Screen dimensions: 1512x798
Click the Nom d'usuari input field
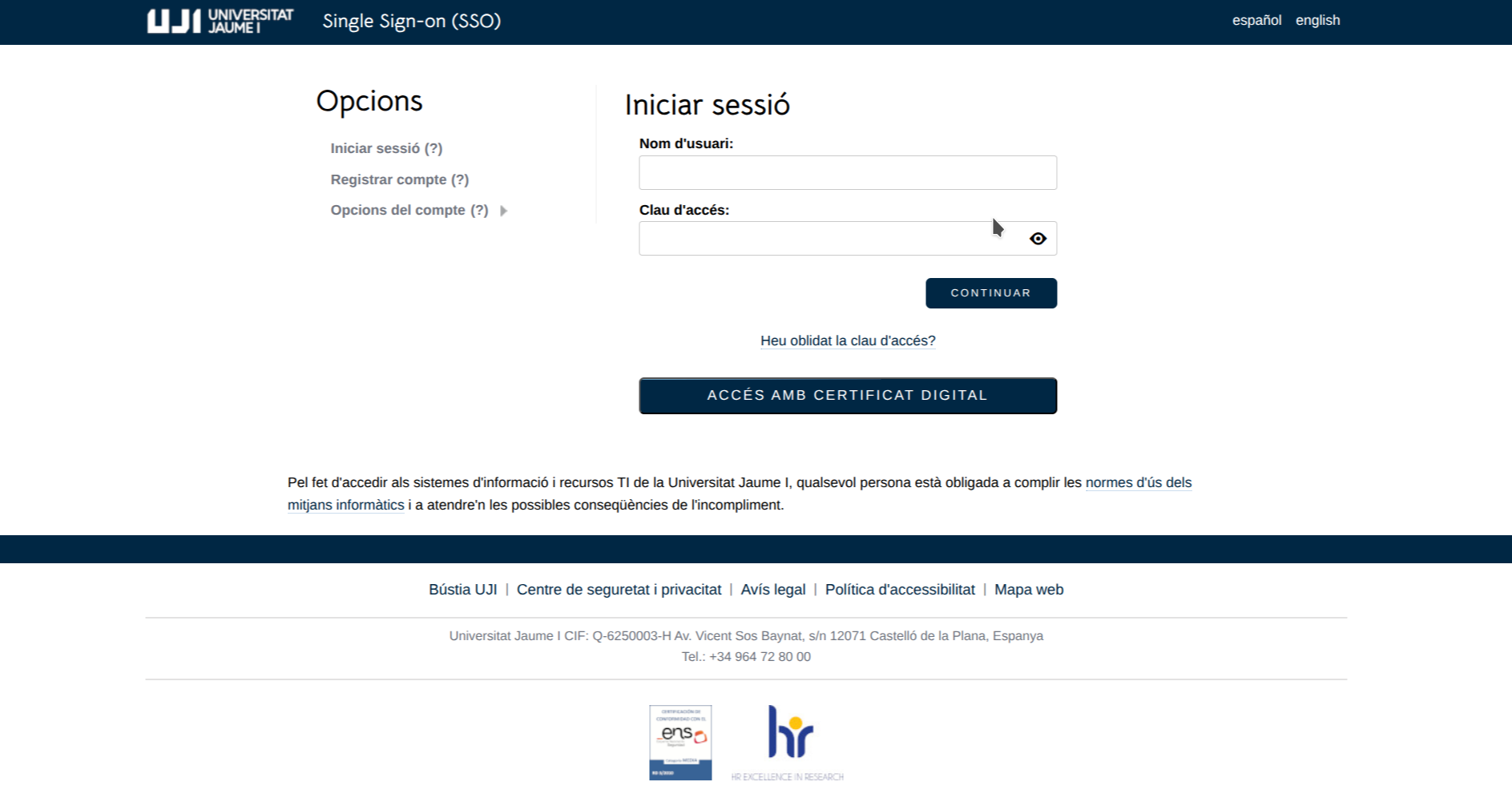pos(847,173)
